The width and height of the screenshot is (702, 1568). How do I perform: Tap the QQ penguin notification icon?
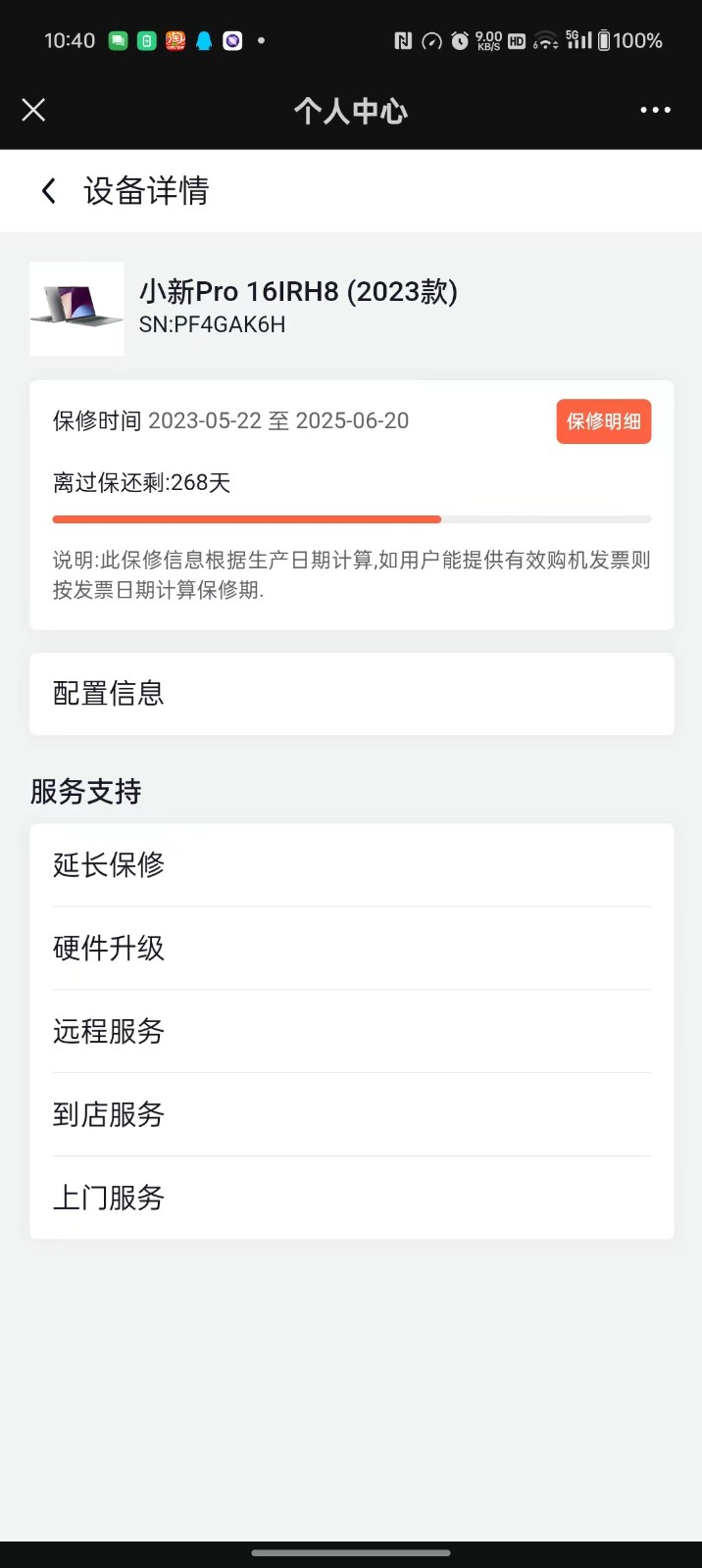pos(204,40)
